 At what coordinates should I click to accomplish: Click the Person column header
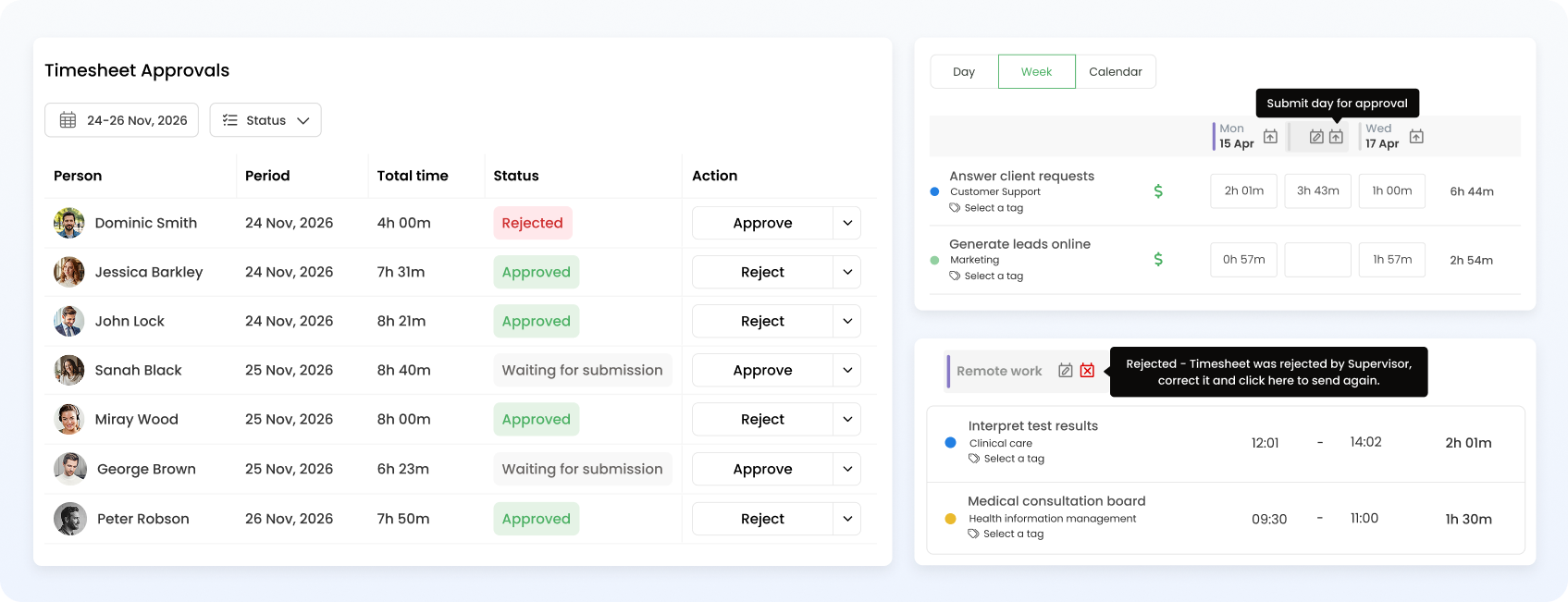[78, 176]
